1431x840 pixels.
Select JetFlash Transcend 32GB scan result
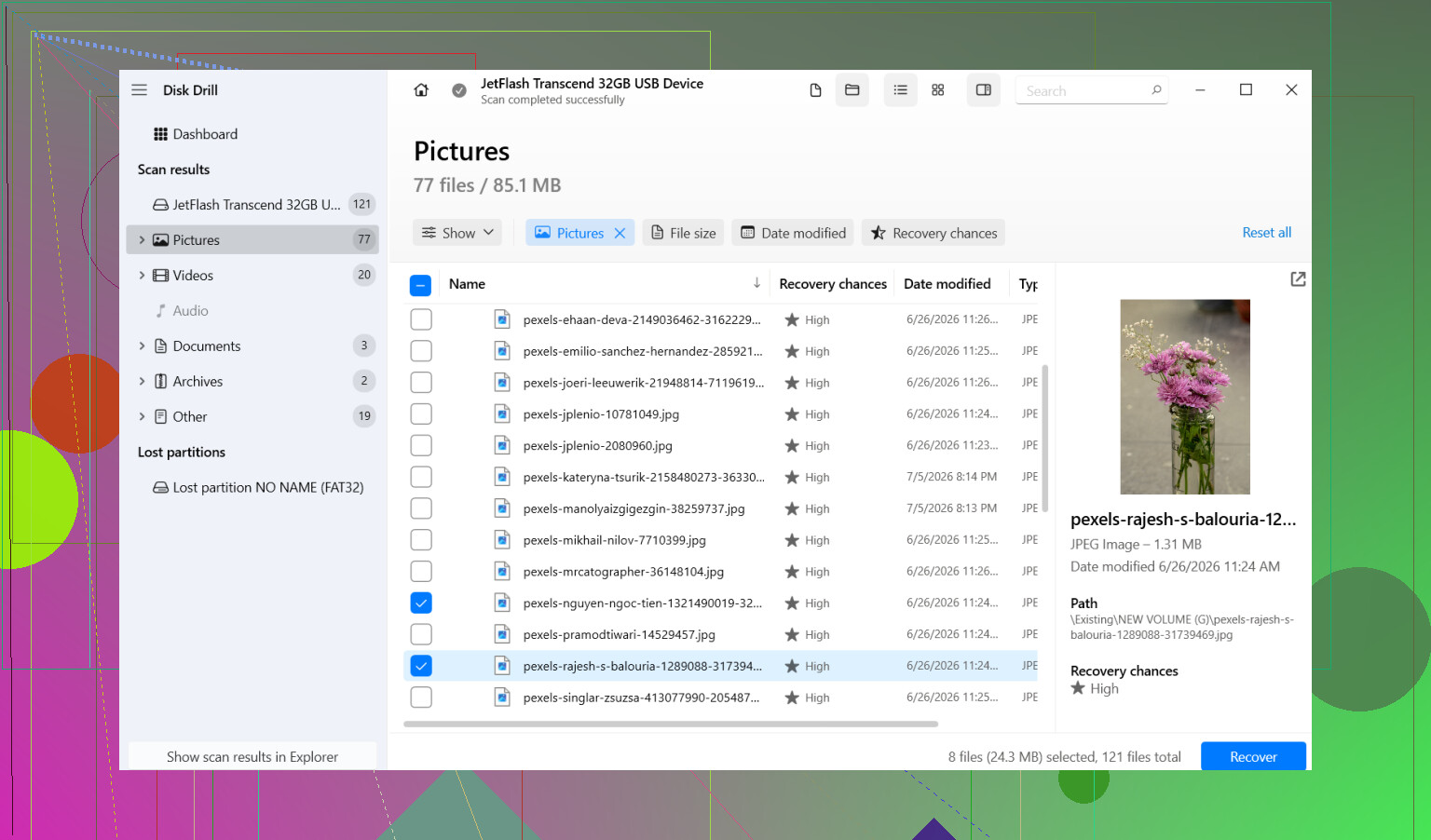click(x=252, y=205)
